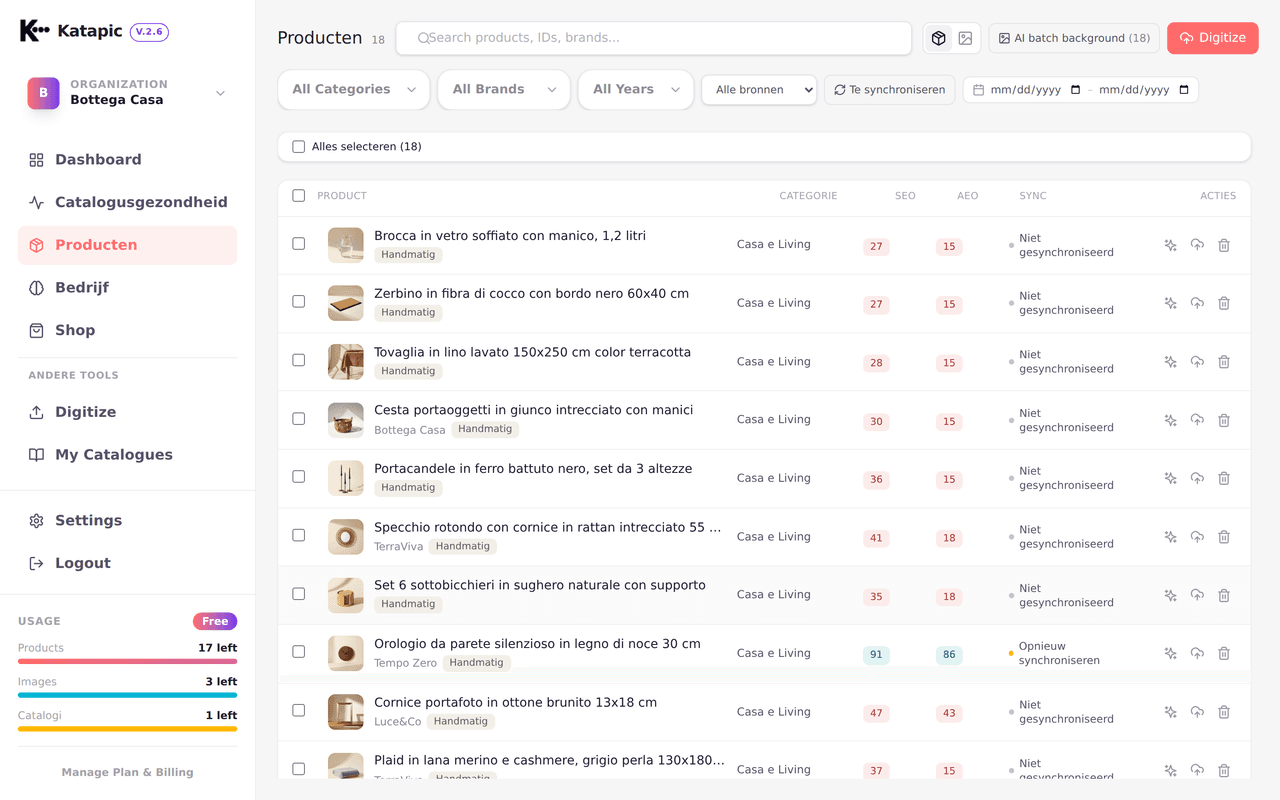
Task: Open the All Years dropdown
Action: tap(636, 90)
